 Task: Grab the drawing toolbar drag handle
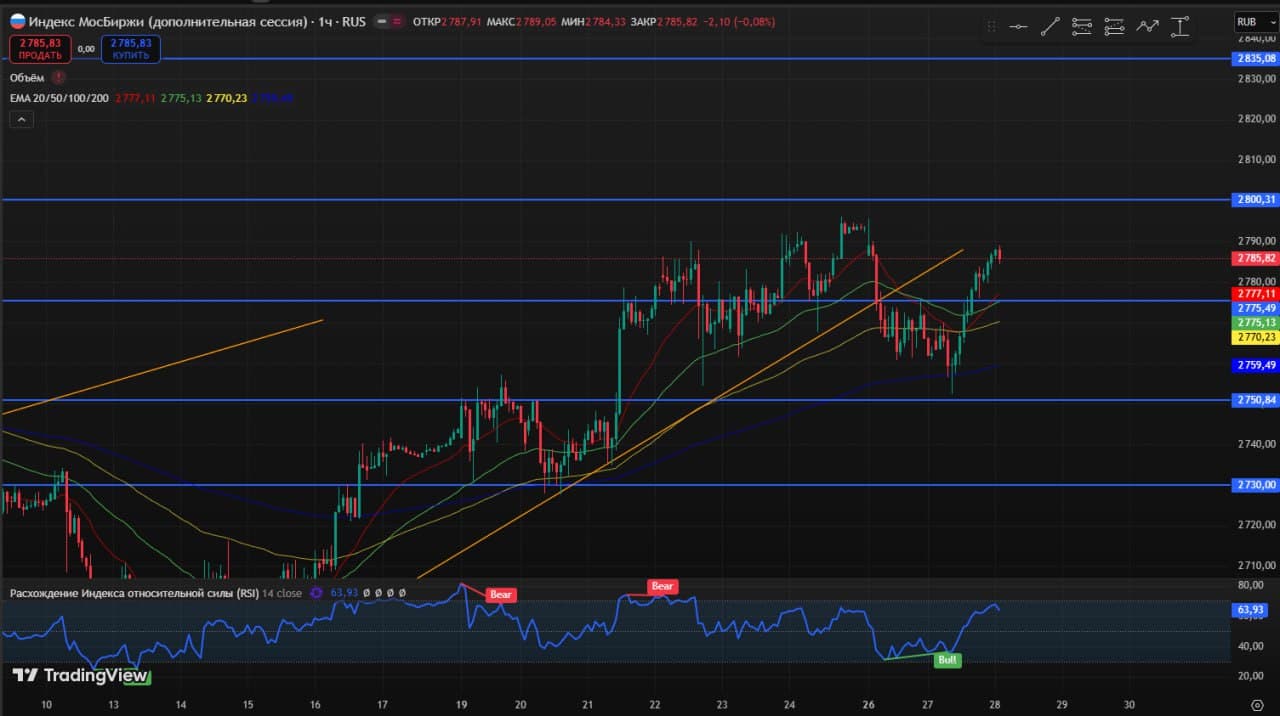(x=991, y=27)
